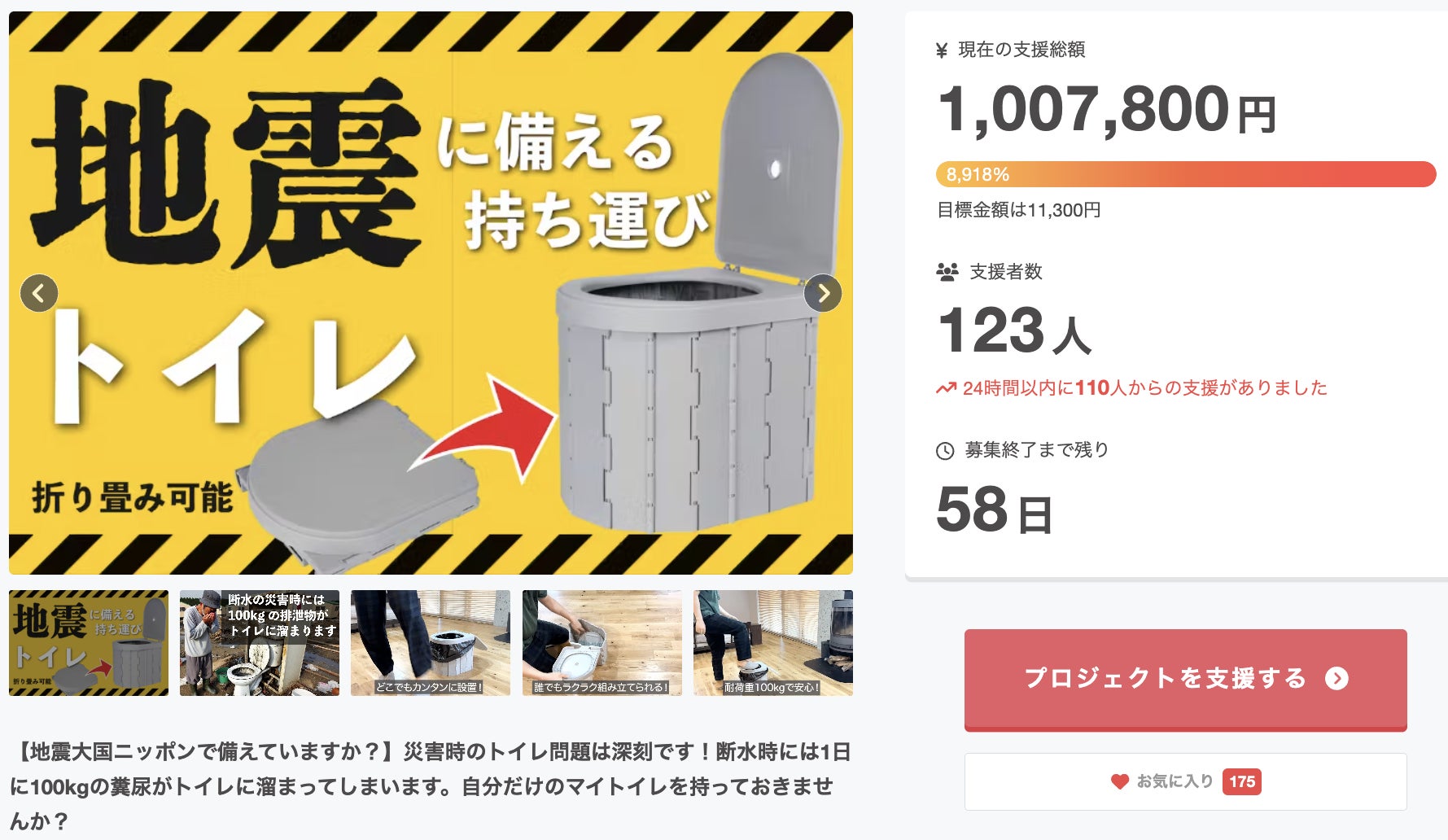Click the trending arrow icon beside 24時間以内
The image size is (1448, 840).
[946, 388]
